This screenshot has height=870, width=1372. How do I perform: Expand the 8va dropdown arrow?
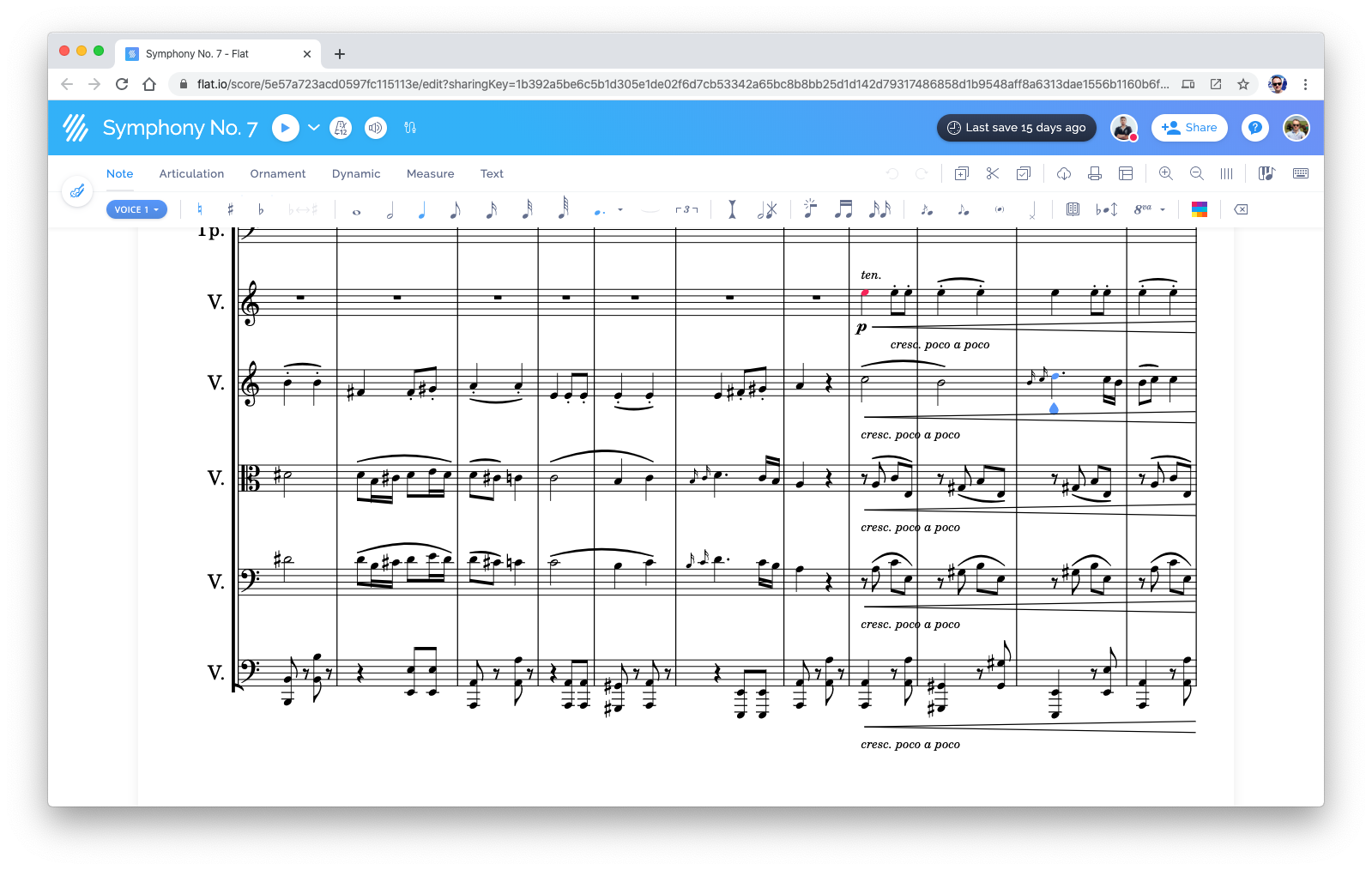pos(1163,209)
